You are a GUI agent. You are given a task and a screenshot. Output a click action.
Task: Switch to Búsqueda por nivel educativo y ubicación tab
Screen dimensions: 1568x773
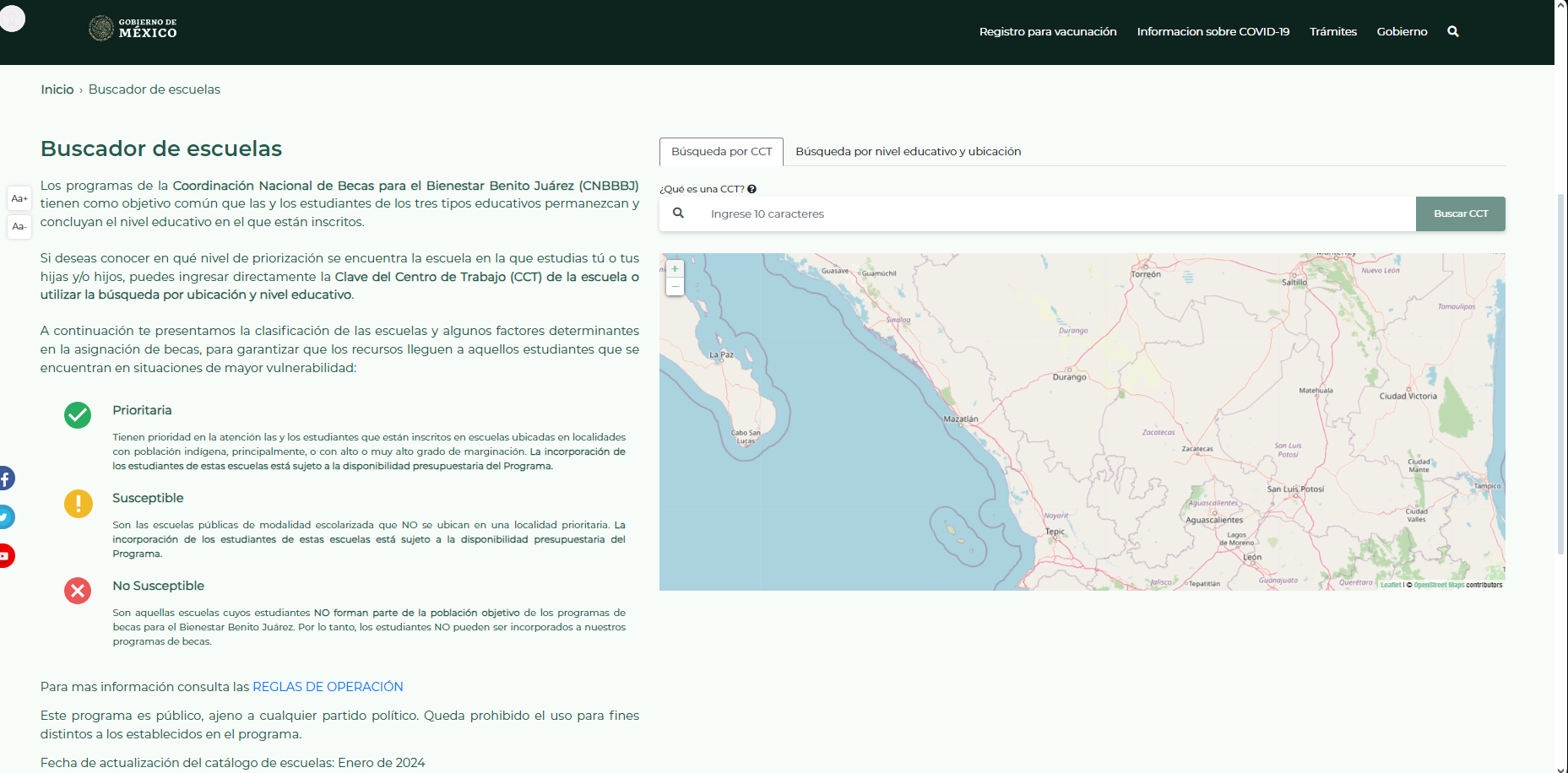[909, 152]
